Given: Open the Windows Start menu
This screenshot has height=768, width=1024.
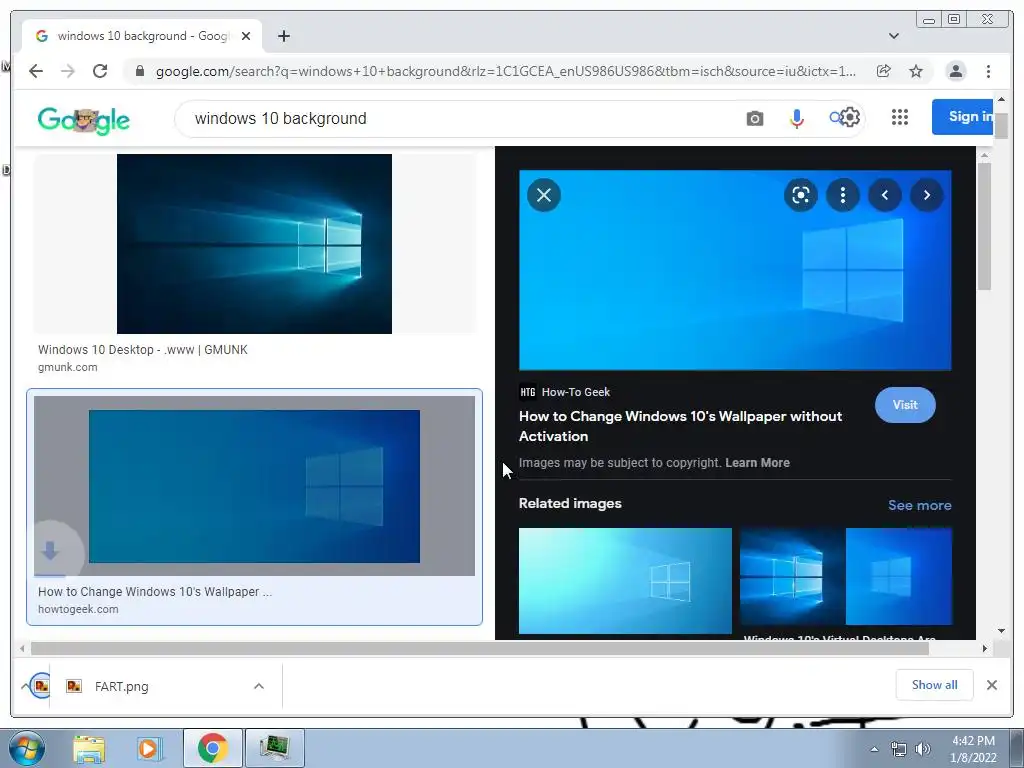Looking at the screenshot, I should [x=26, y=748].
